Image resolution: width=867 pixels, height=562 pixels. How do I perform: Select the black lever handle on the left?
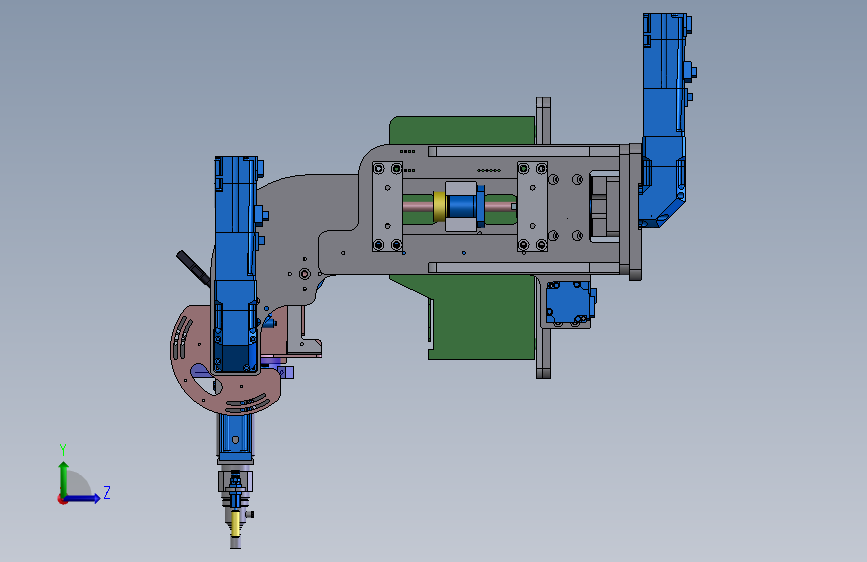(193, 268)
